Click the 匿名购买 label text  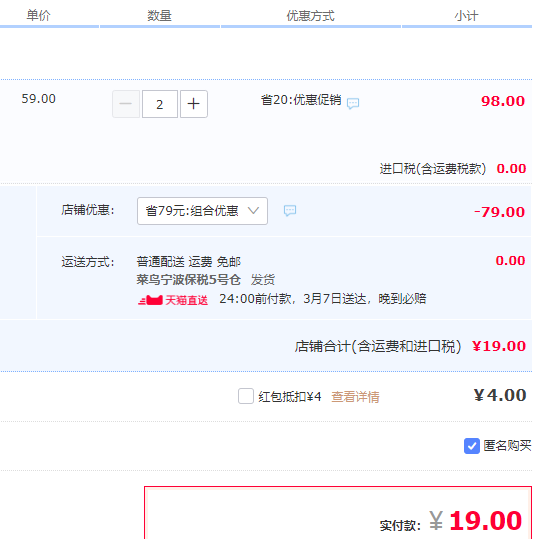point(507,446)
